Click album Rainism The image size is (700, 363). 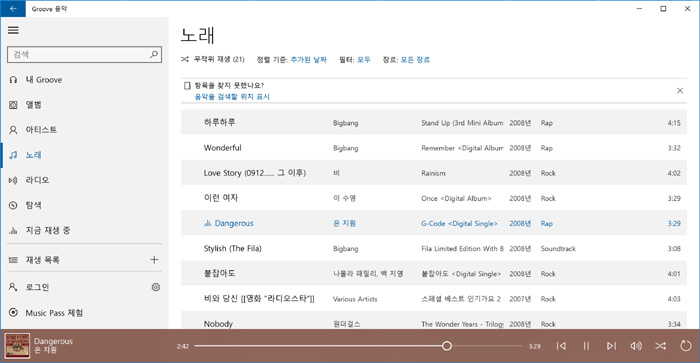tap(433, 173)
